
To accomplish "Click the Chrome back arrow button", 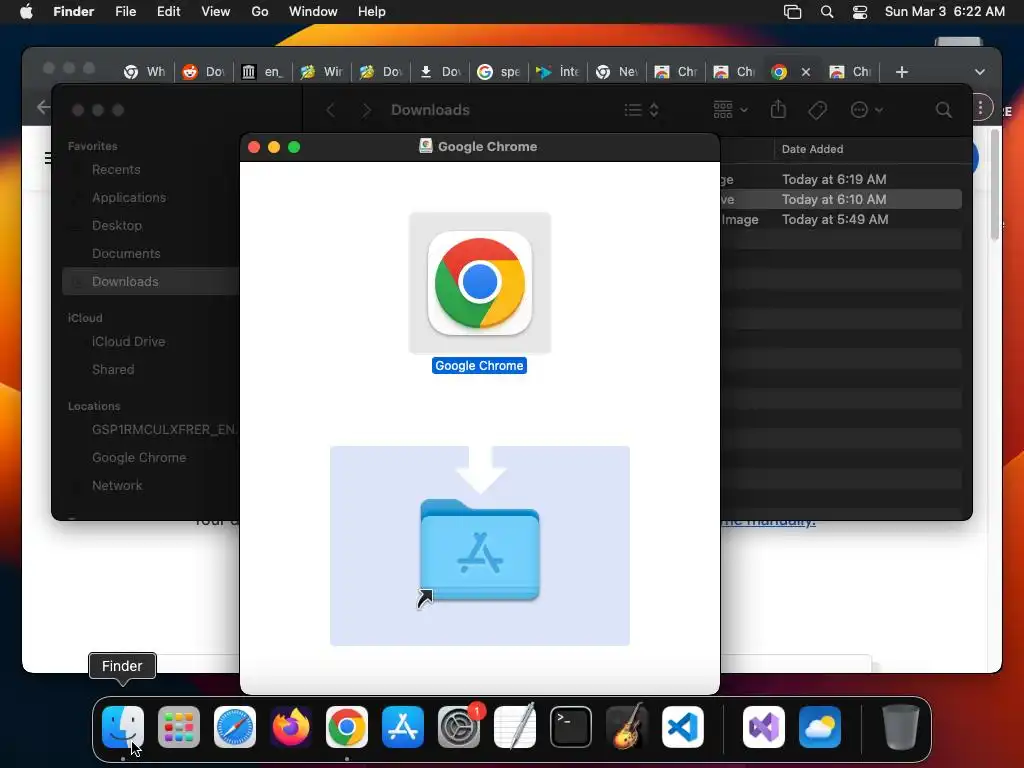I will (43, 107).
